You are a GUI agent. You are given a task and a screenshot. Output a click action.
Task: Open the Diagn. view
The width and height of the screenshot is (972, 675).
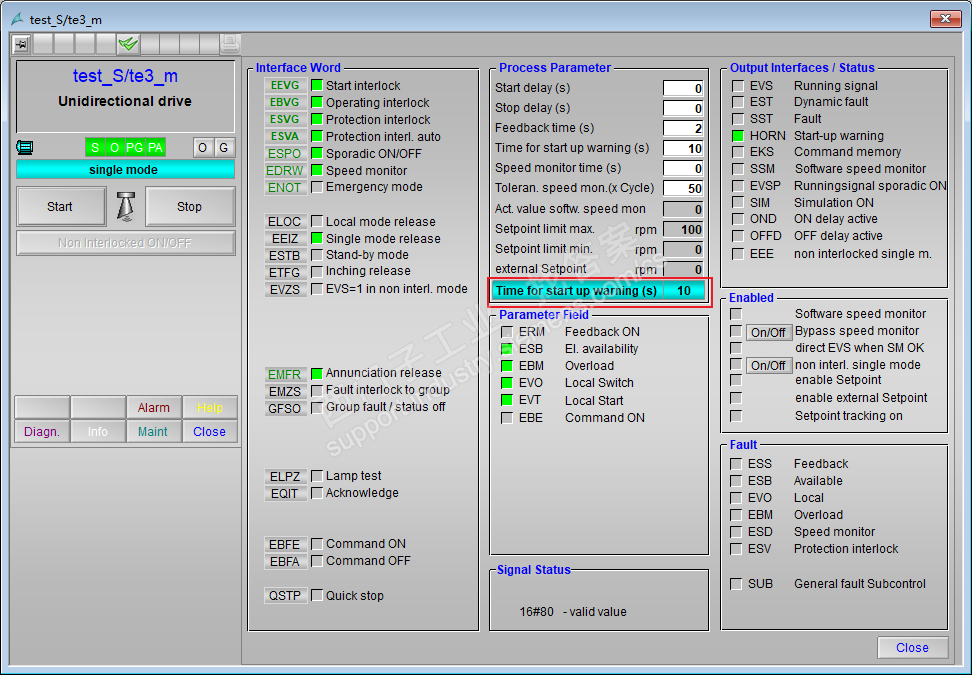pos(42,431)
